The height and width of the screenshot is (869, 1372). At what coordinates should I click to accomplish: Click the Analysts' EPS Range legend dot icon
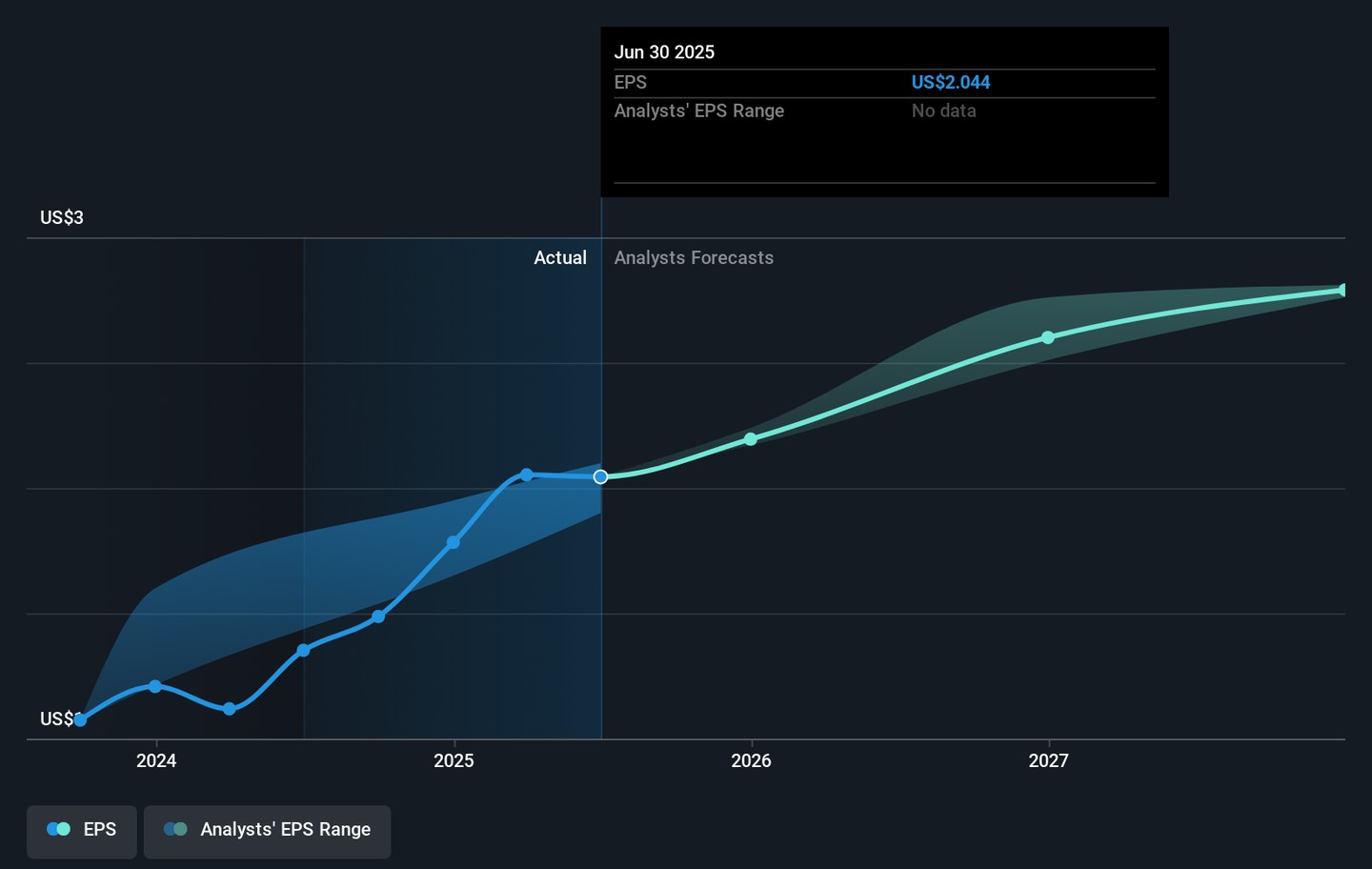pos(175,830)
